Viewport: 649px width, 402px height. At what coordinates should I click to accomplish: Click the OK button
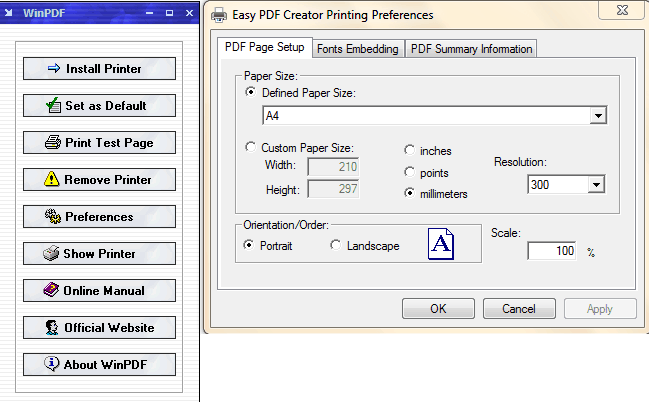click(x=438, y=309)
